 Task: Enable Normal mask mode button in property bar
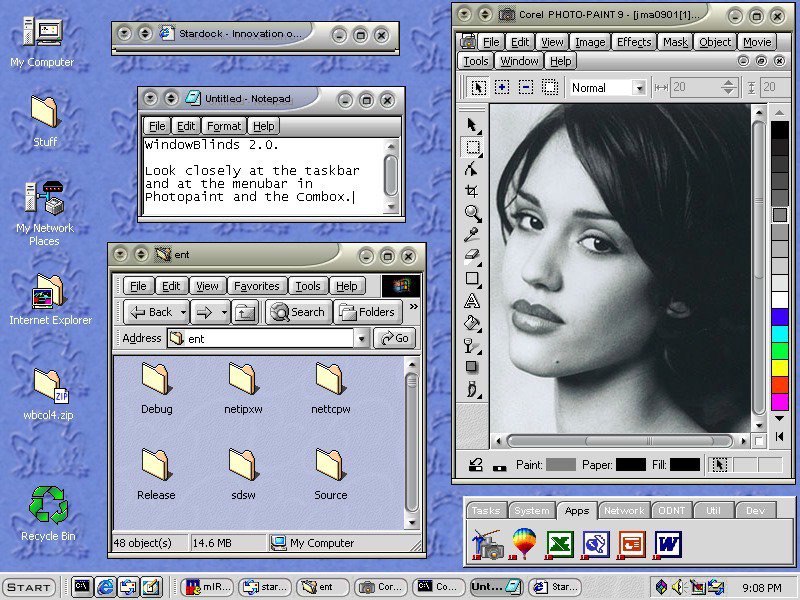(x=478, y=88)
